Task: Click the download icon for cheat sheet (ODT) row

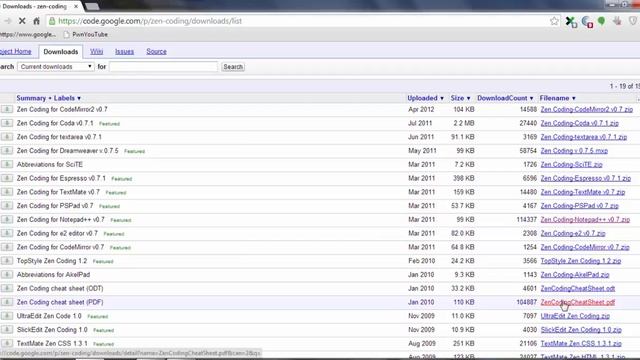Action: [7, 288]
